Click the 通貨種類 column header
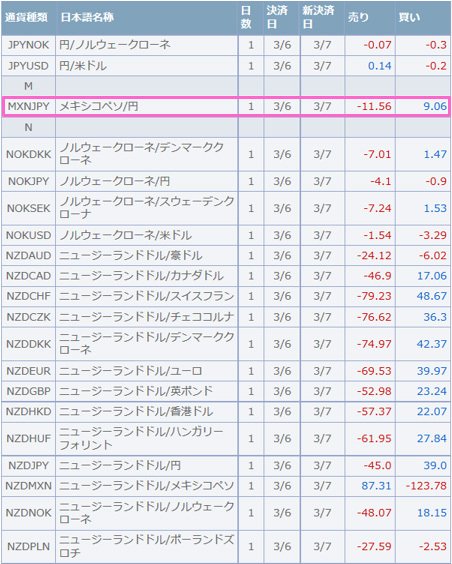Screen dimensions: 452x564 point(28,17)
